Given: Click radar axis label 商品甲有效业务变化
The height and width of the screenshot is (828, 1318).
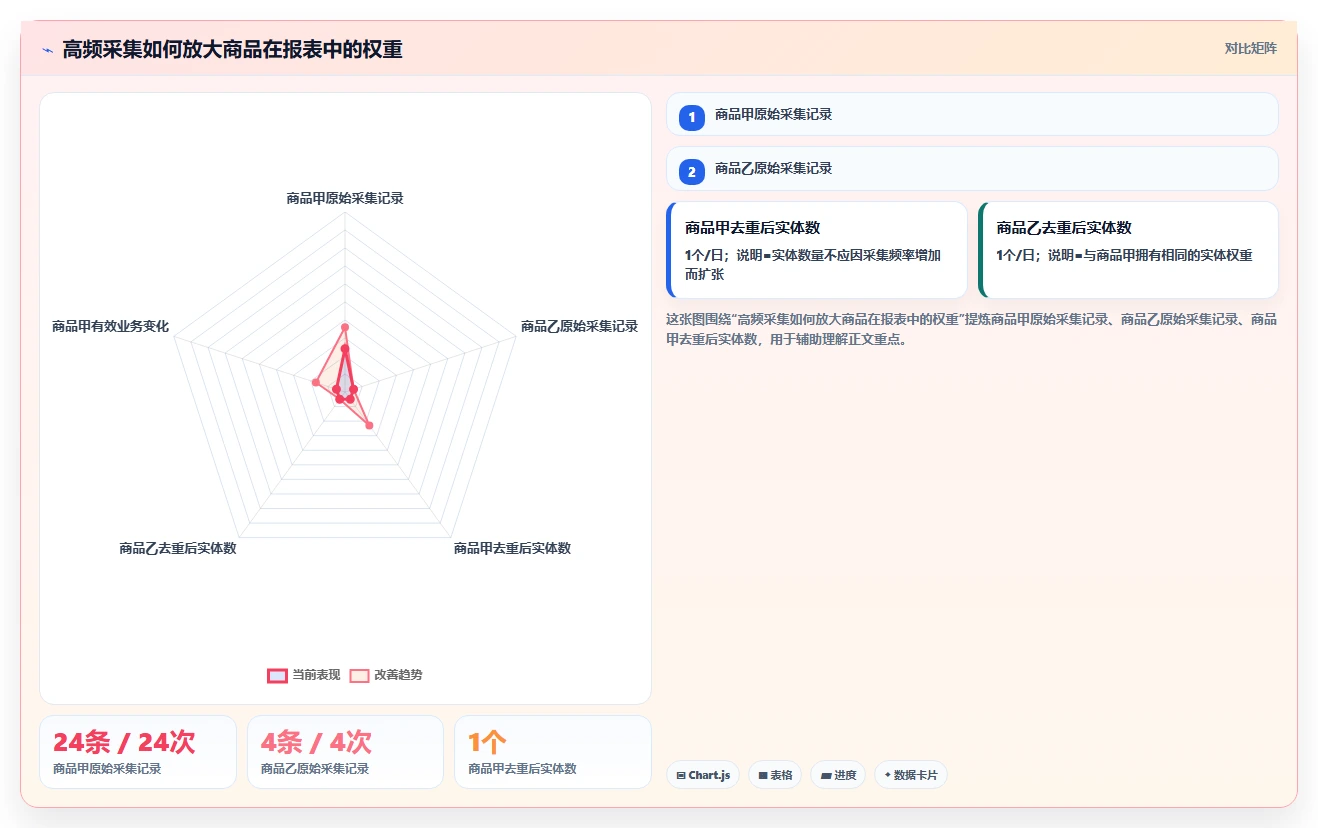Looking at the screenshot, I should click(x=110, y=326).
